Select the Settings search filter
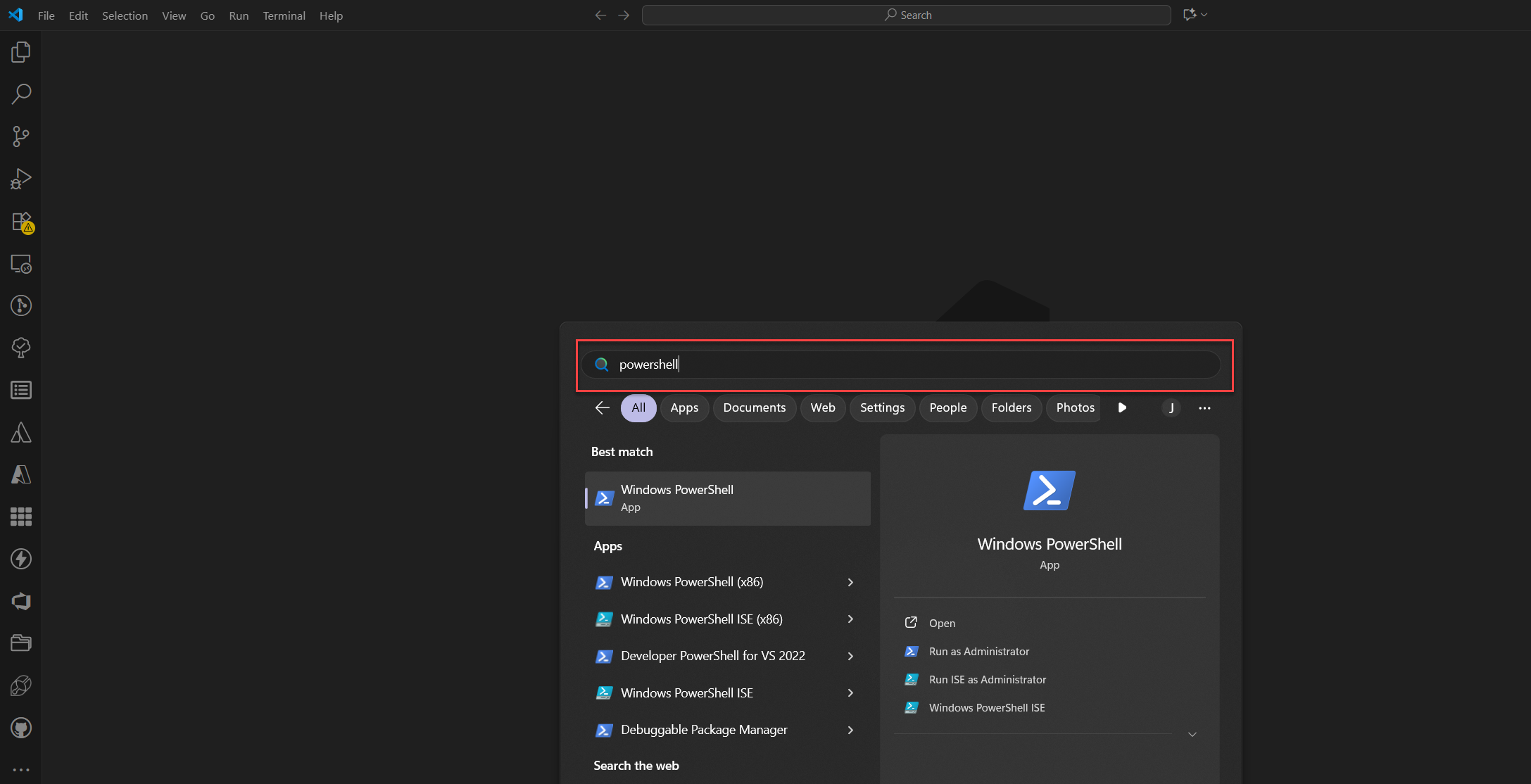This screenshot has height=784, width=1531. click(881, 407)
